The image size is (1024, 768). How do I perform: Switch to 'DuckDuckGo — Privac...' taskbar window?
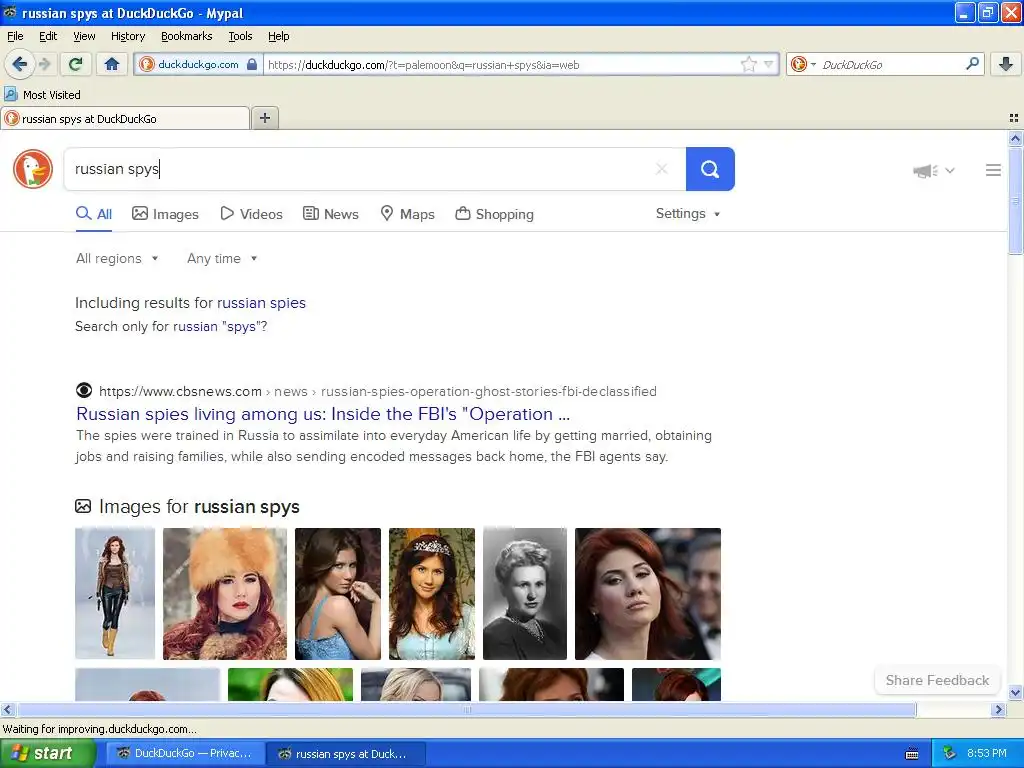coord(185,753)
